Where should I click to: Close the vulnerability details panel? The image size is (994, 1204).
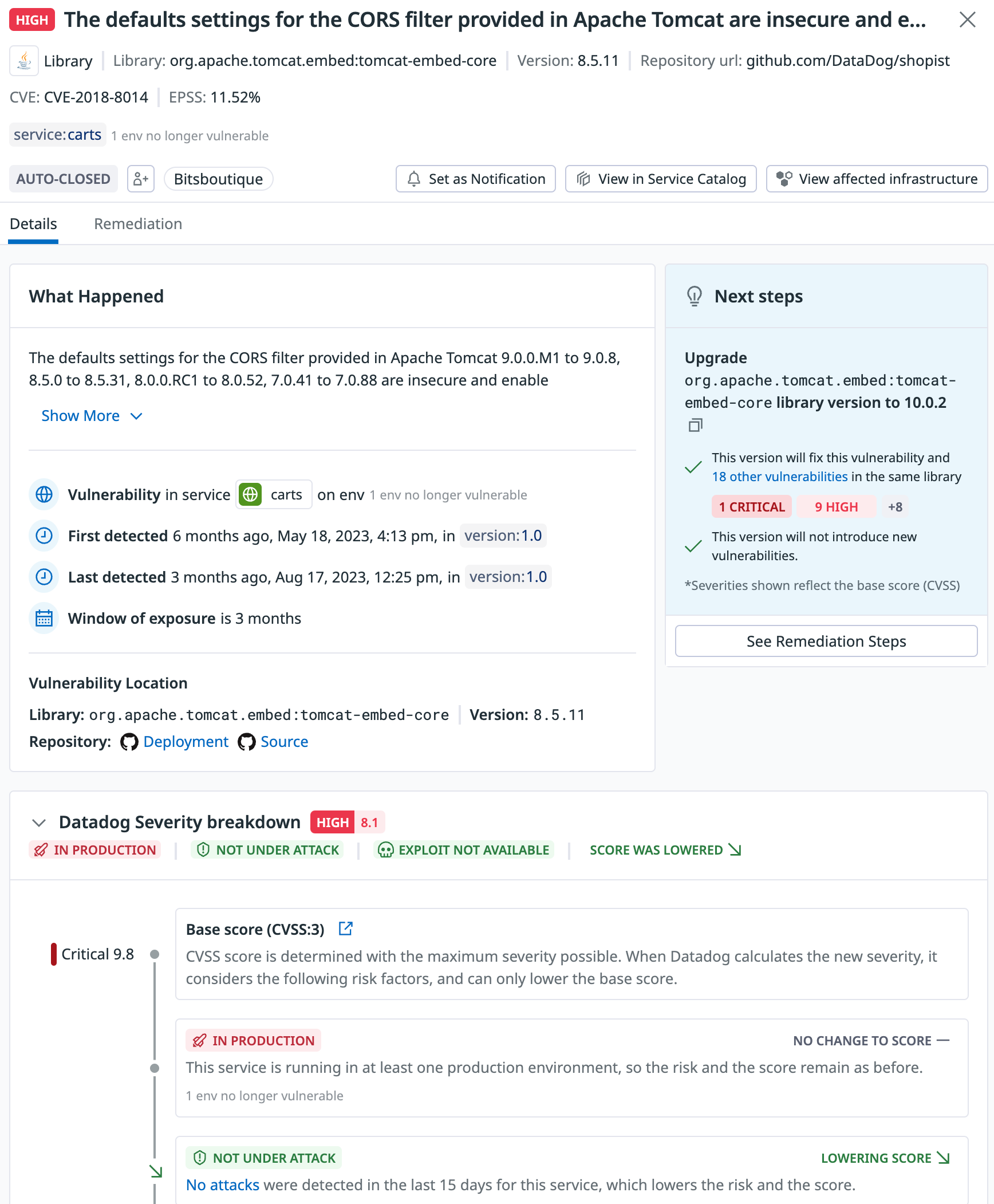(x=967, y=19)
